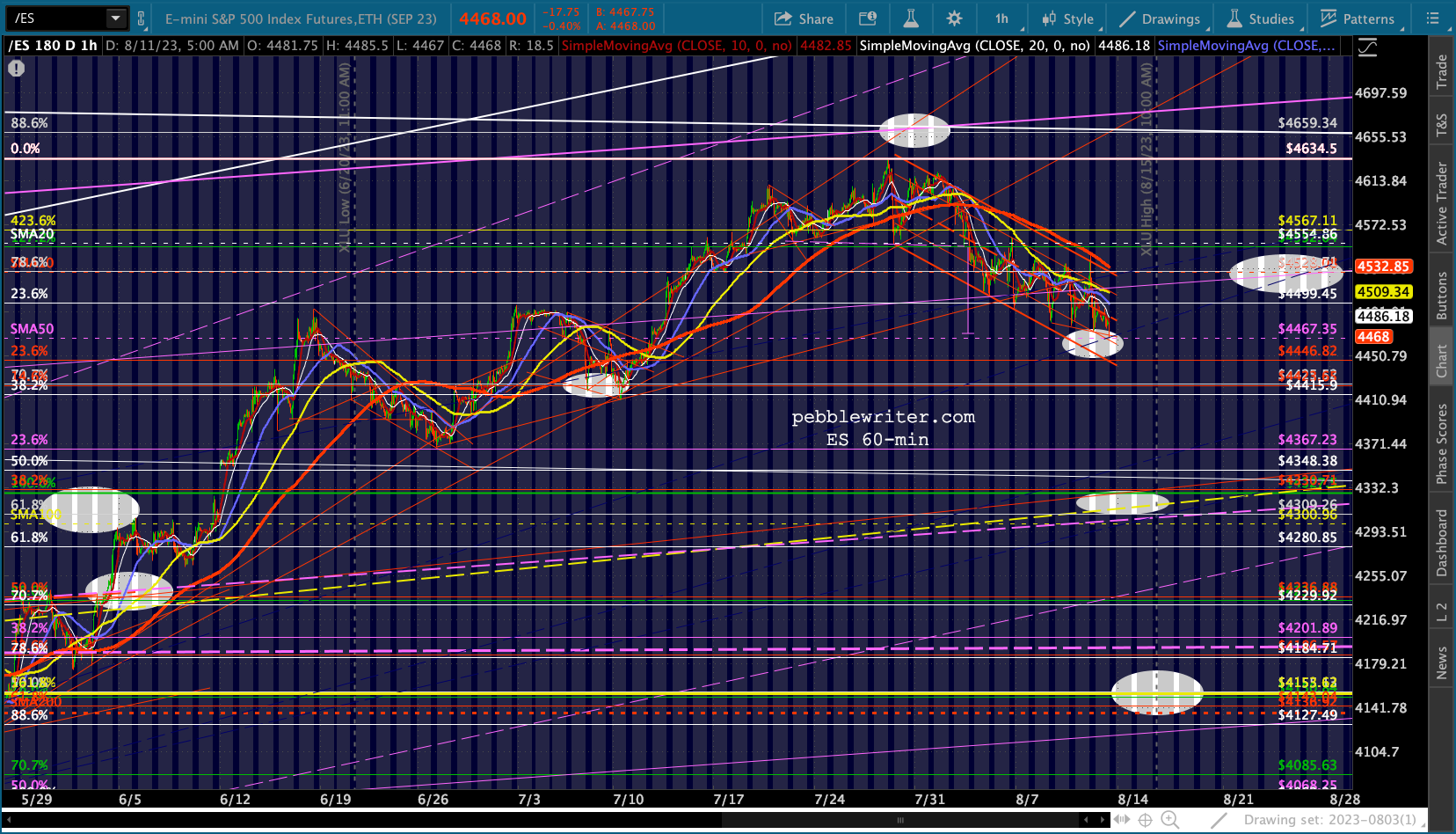The width and height of the screenshot is (1456, 834).
Task: Open the Phase Scores side tab
Action: [x=1442, y=444]
